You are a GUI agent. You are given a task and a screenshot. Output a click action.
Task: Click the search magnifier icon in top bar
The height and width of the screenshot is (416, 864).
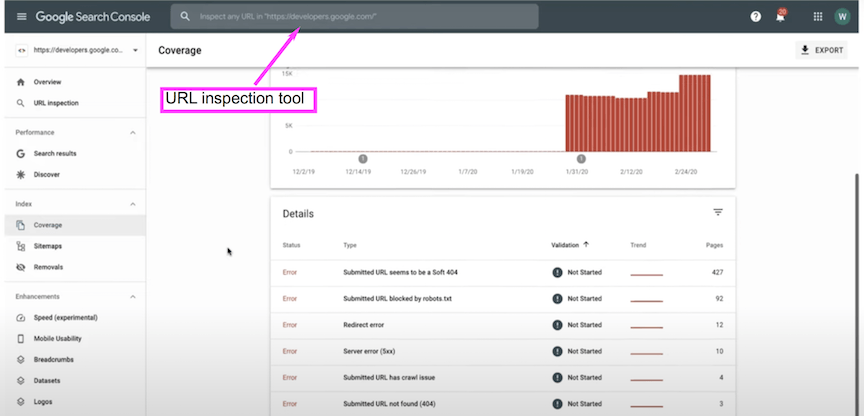(185, 17)
